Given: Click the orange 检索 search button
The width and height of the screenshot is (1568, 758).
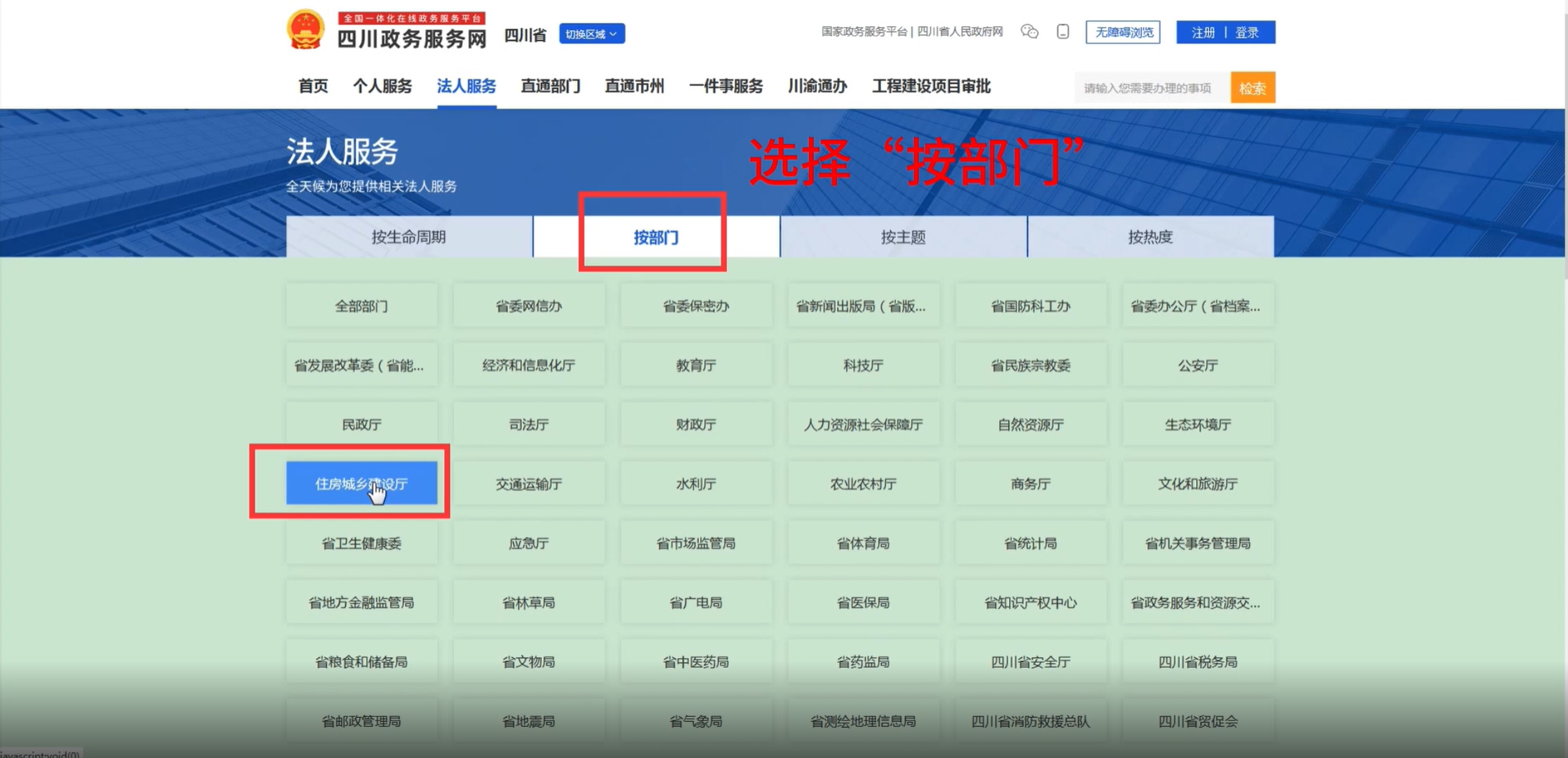Looking at the screenshot, I should click(x=1252, y=88).
